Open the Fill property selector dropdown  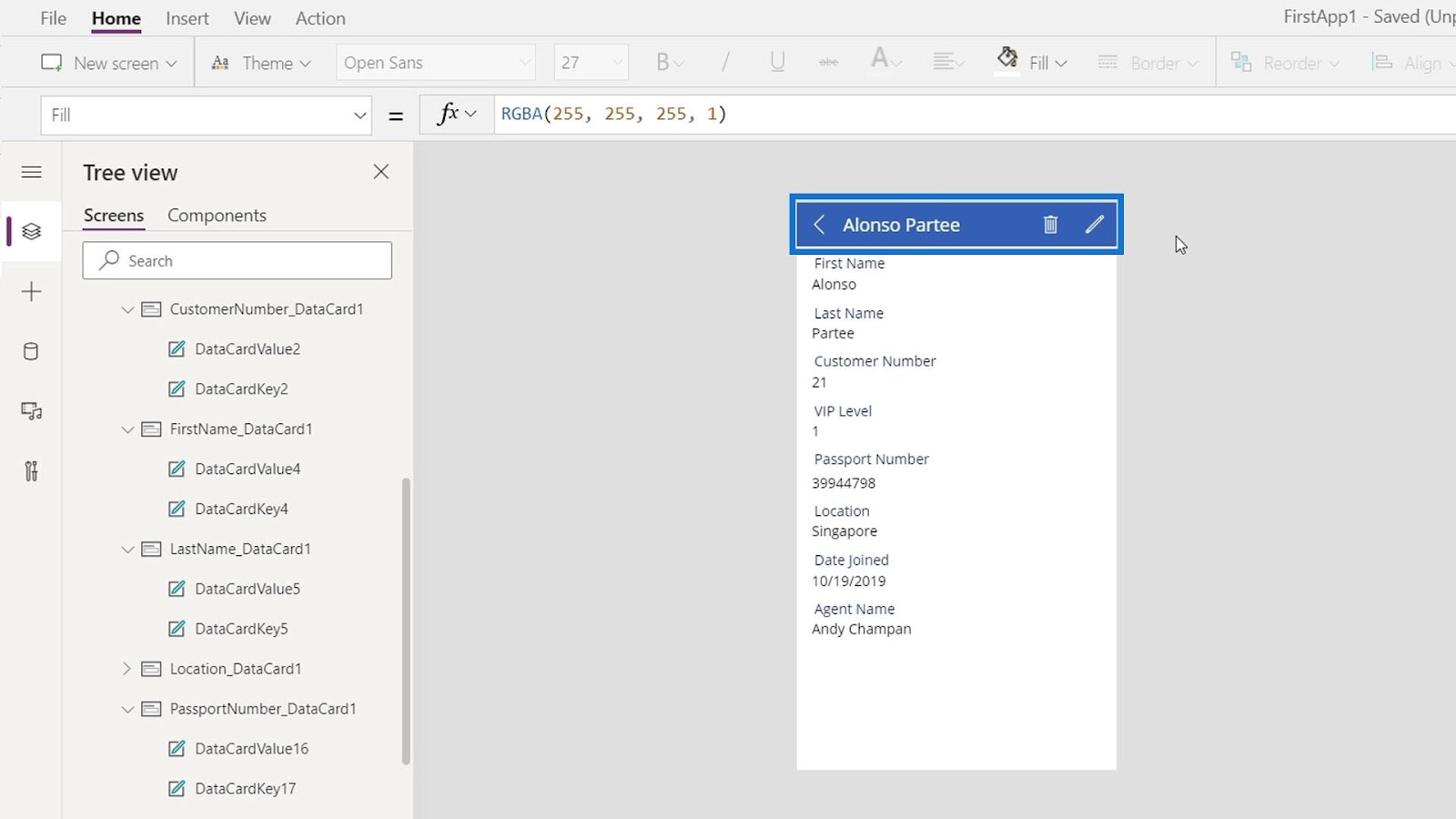(207, 116)
